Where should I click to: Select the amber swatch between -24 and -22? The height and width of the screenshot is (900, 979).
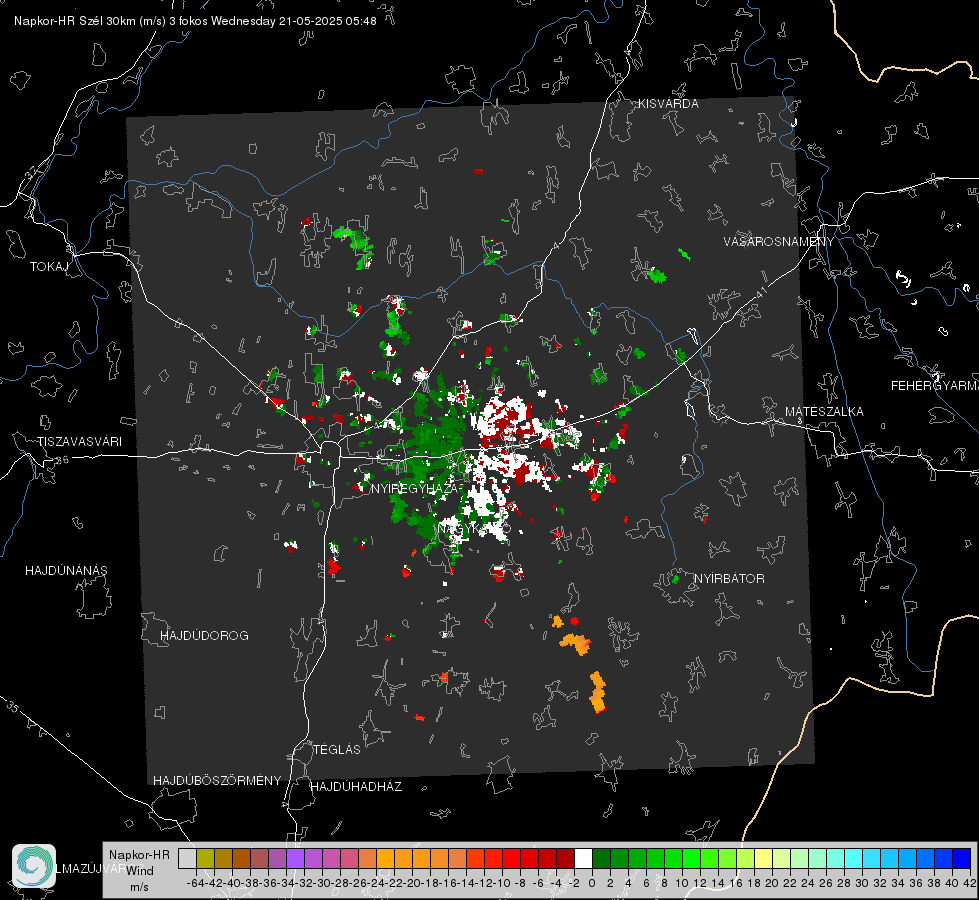click(x=385, y=858)
